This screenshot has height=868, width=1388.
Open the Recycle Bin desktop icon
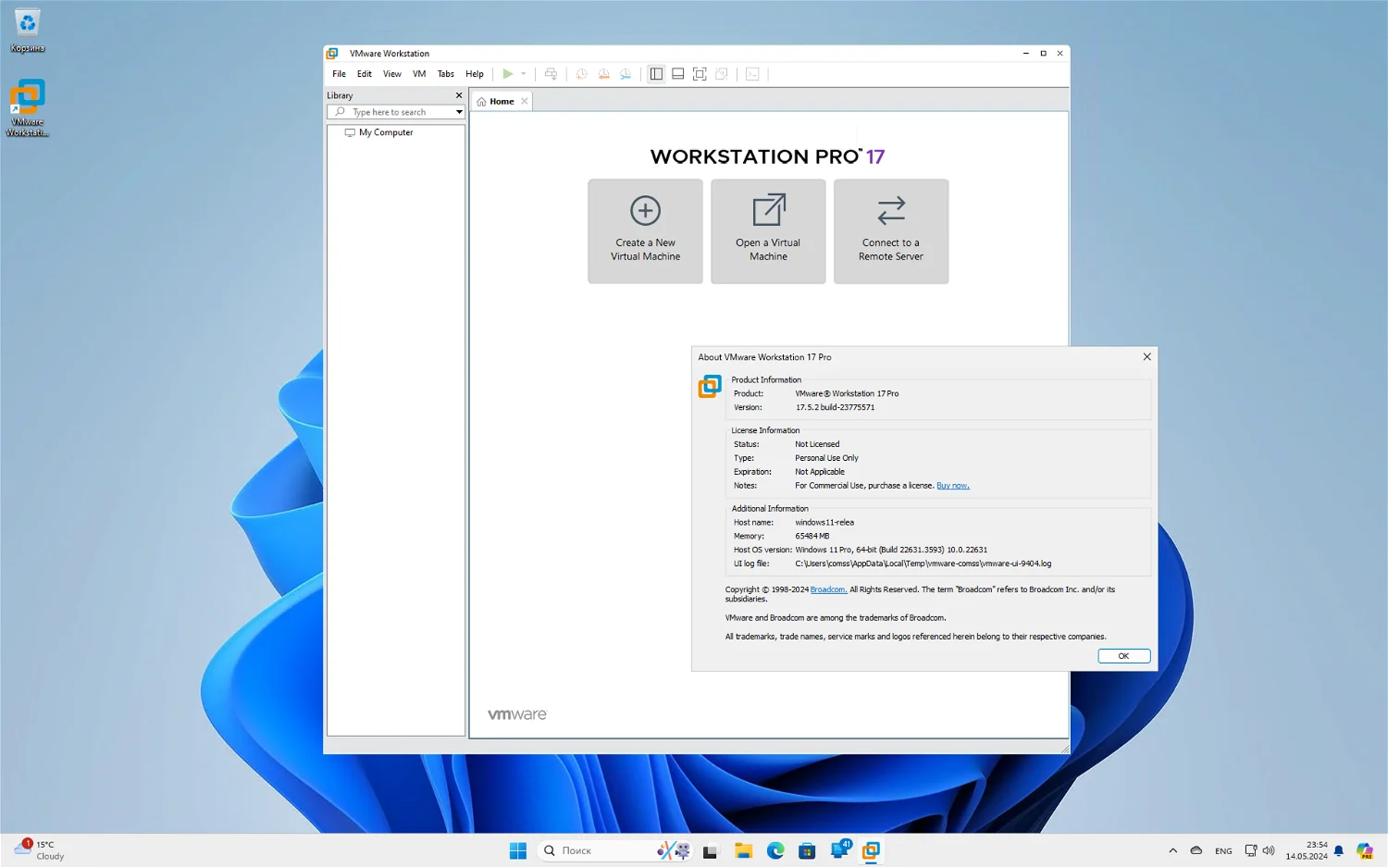point(28,31)
